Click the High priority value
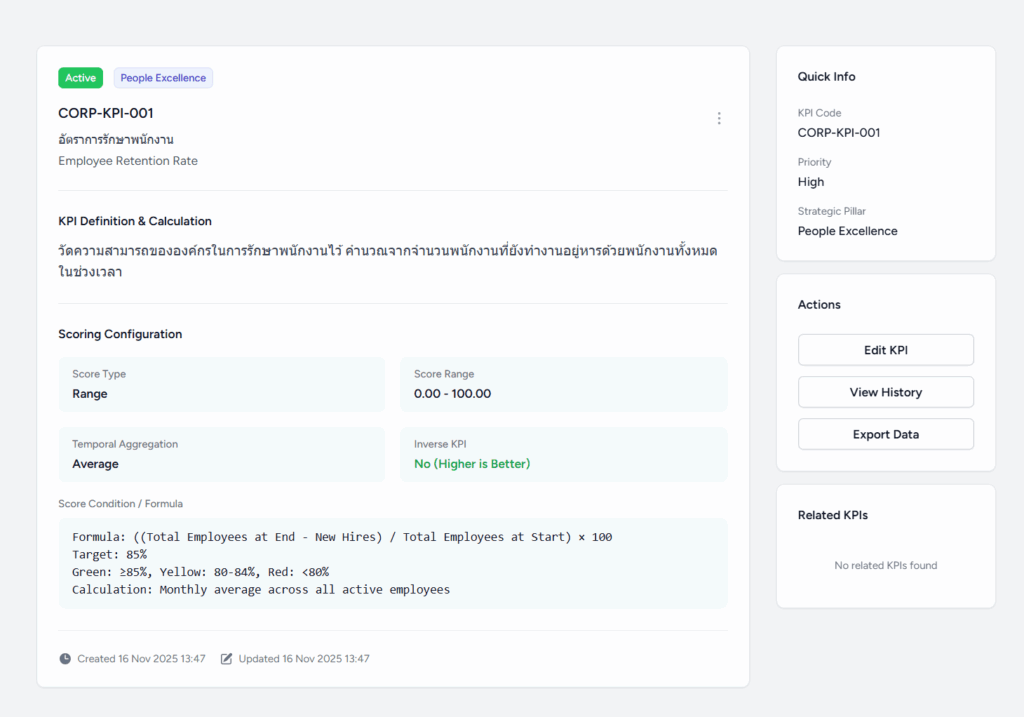Image resolution: width=1024 pixels, height=717 pixels. [811, 182]
